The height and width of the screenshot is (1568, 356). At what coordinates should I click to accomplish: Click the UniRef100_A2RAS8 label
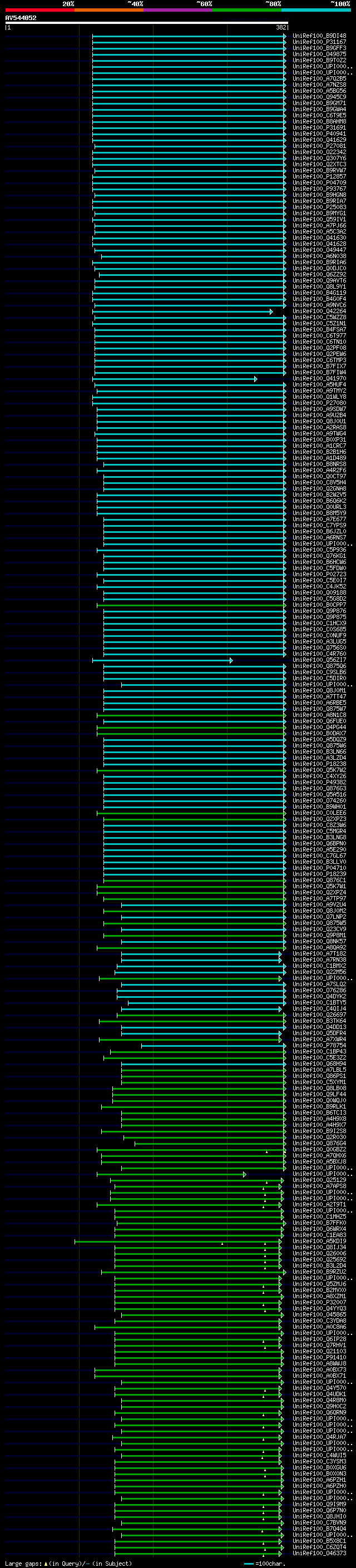pos(319,427)
